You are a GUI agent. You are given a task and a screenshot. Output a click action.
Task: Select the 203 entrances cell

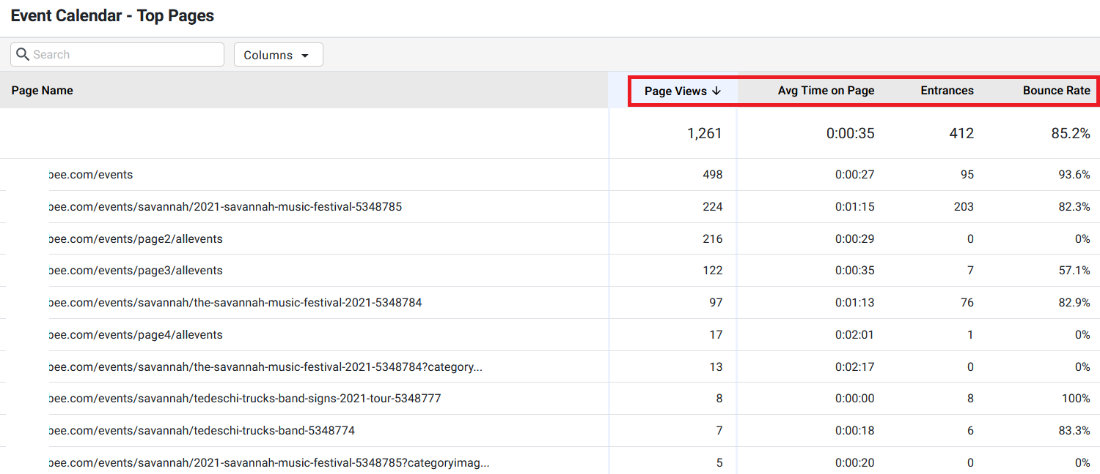coord(963,207)
